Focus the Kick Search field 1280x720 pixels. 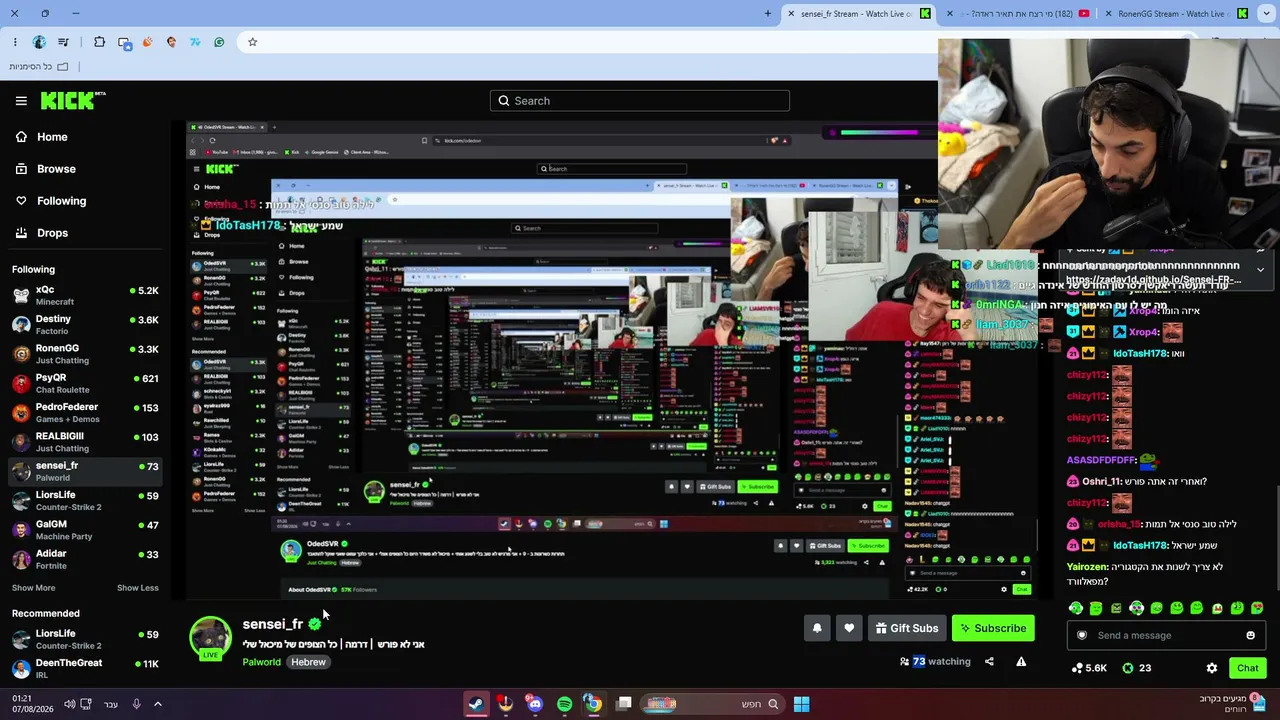640,101
